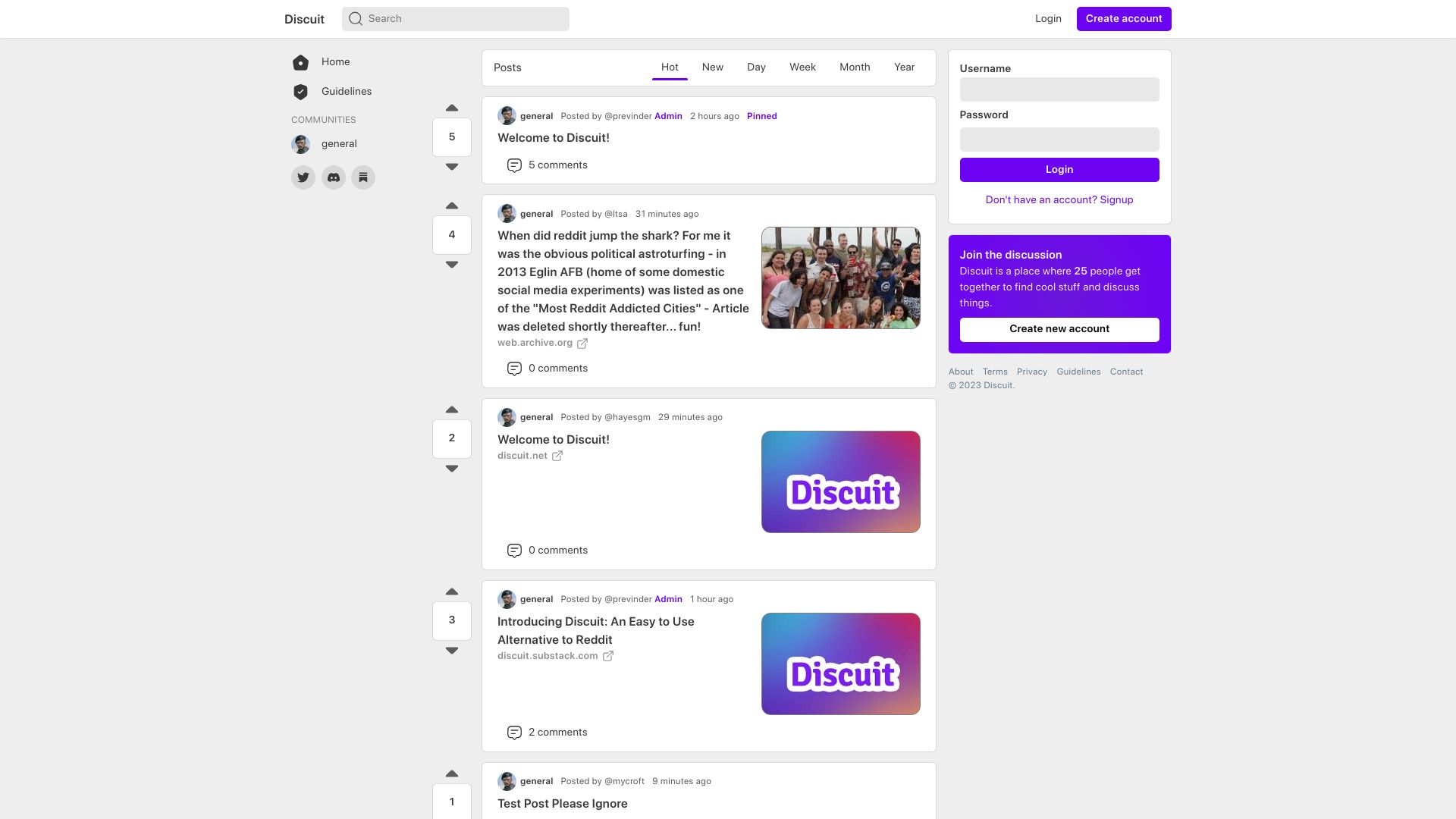Screen dimensions: 1456x819
Task: Upvote the reddit jump the shark post
Action: [x=452, y=206]
